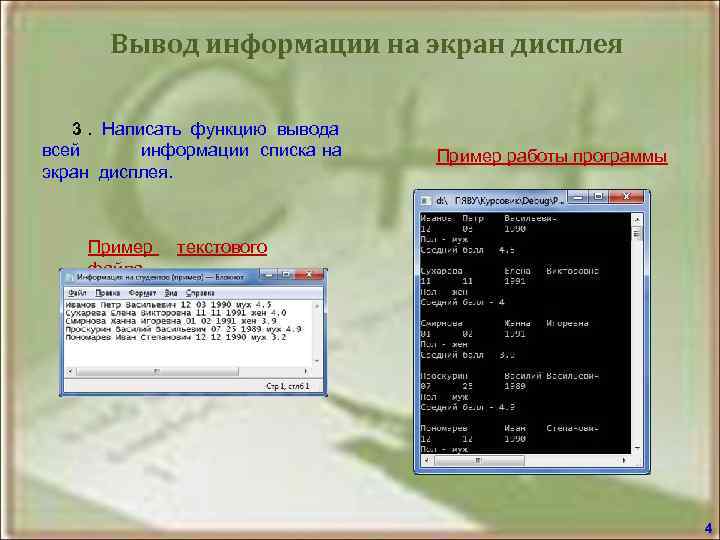The height and width of the screenshot is (540, 720).
Task: Click the console horizontal scrollbar thumb
Action: click(478, 460)
